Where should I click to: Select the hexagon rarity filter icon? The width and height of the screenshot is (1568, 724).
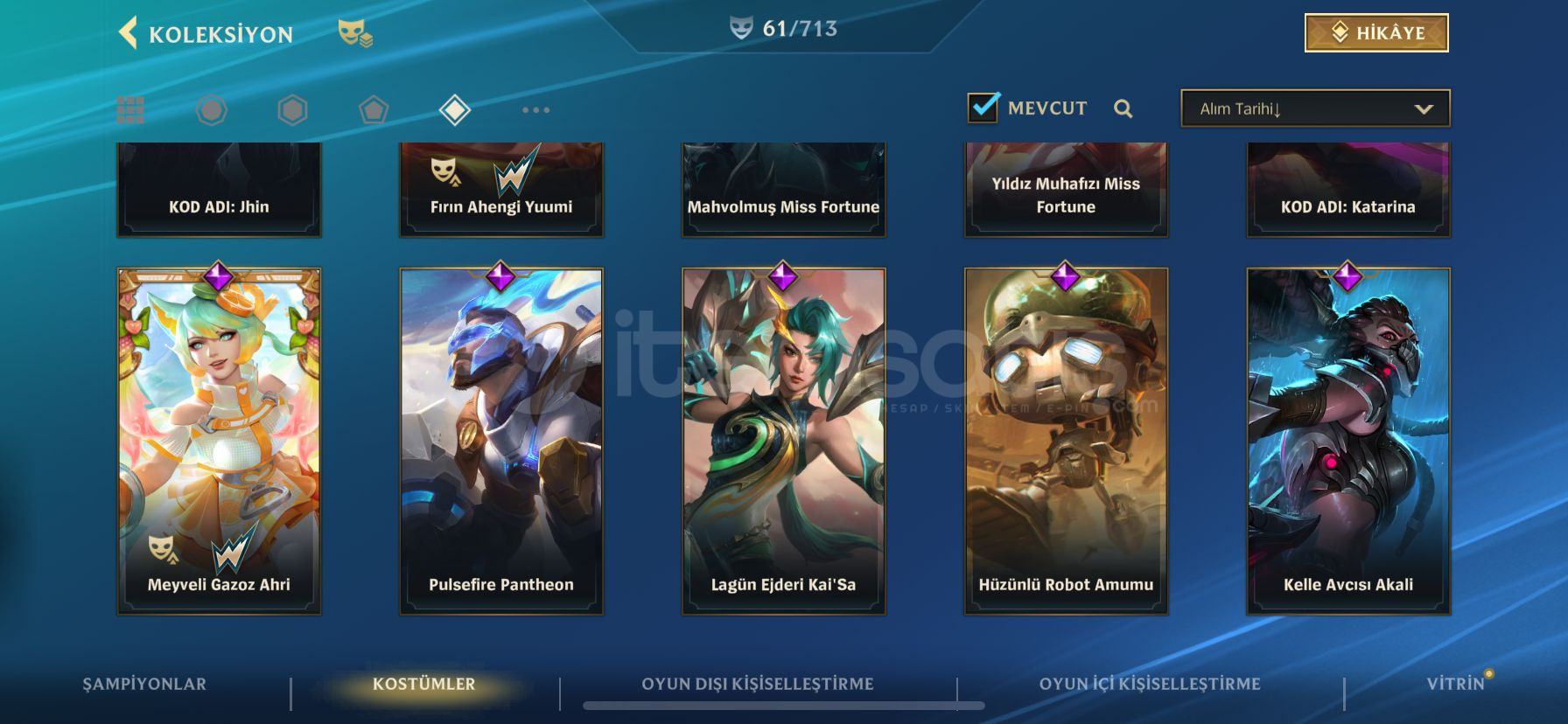[x=292, y=110]
